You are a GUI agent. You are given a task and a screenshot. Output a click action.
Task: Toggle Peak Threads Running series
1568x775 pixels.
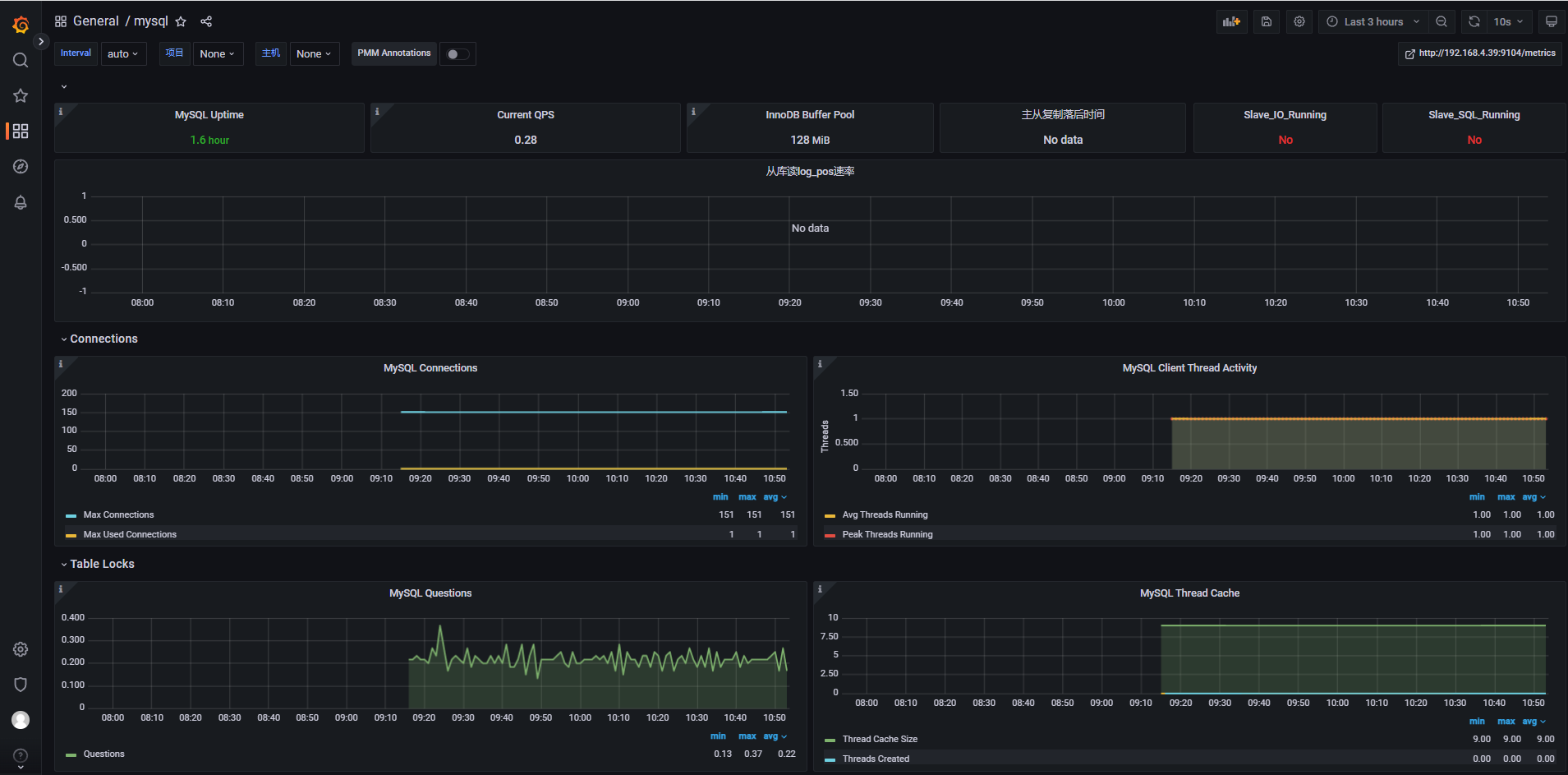point(887,534)
